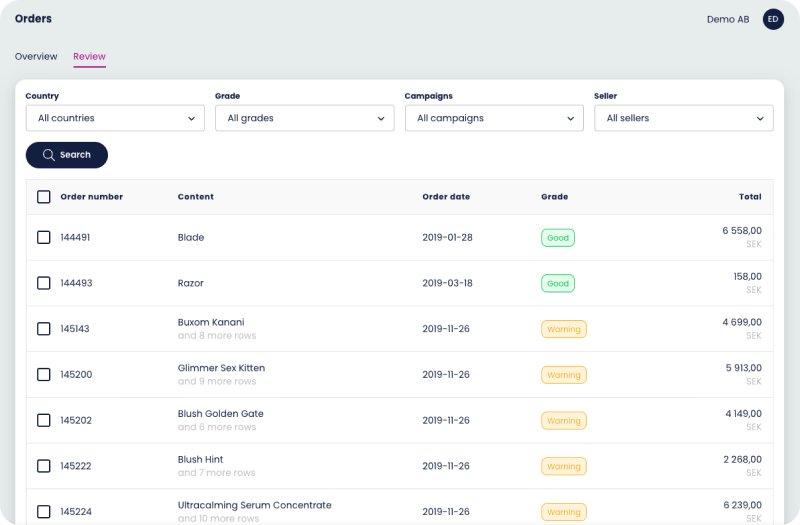This screenshot has width=800, height=525.
Task: Expand the Seller dropdown
Action: coord(683,118)
